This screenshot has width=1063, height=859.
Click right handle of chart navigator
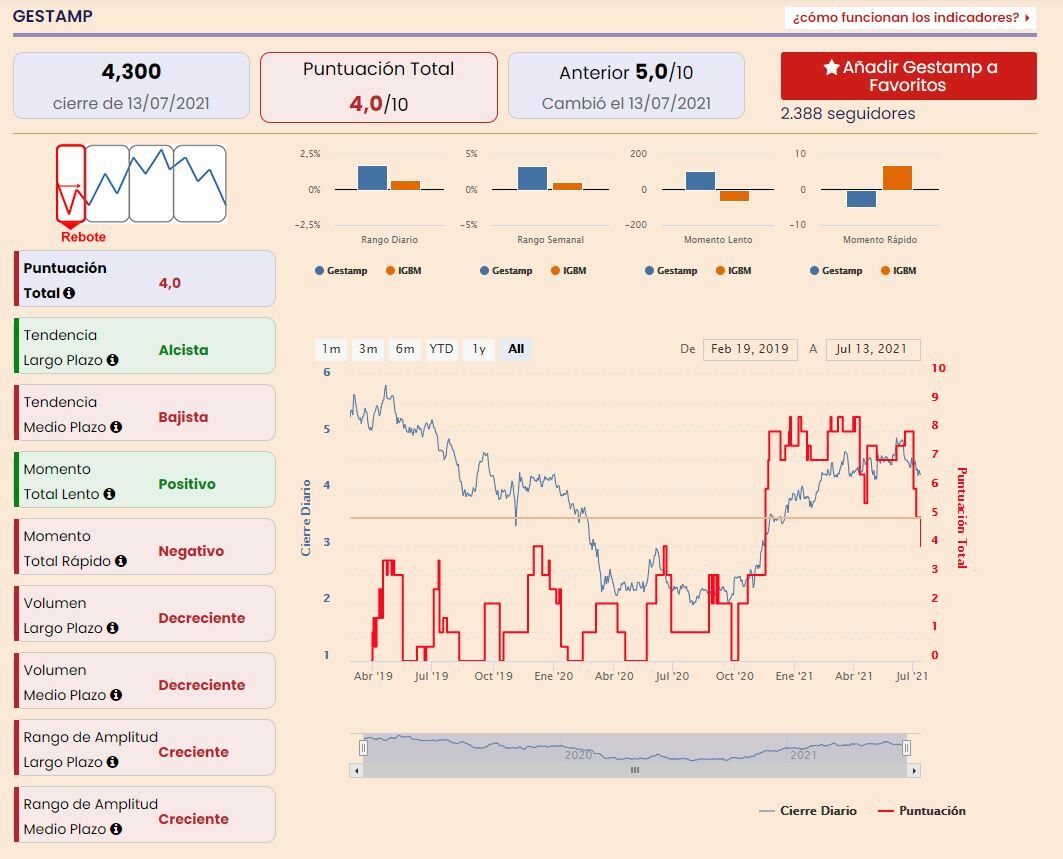coord(906,748)
